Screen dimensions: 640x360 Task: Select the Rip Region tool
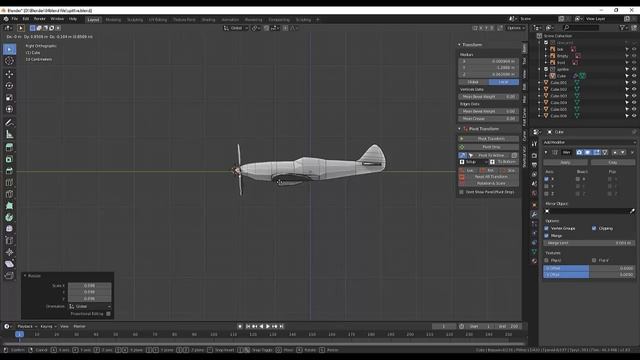click(9, 276)
